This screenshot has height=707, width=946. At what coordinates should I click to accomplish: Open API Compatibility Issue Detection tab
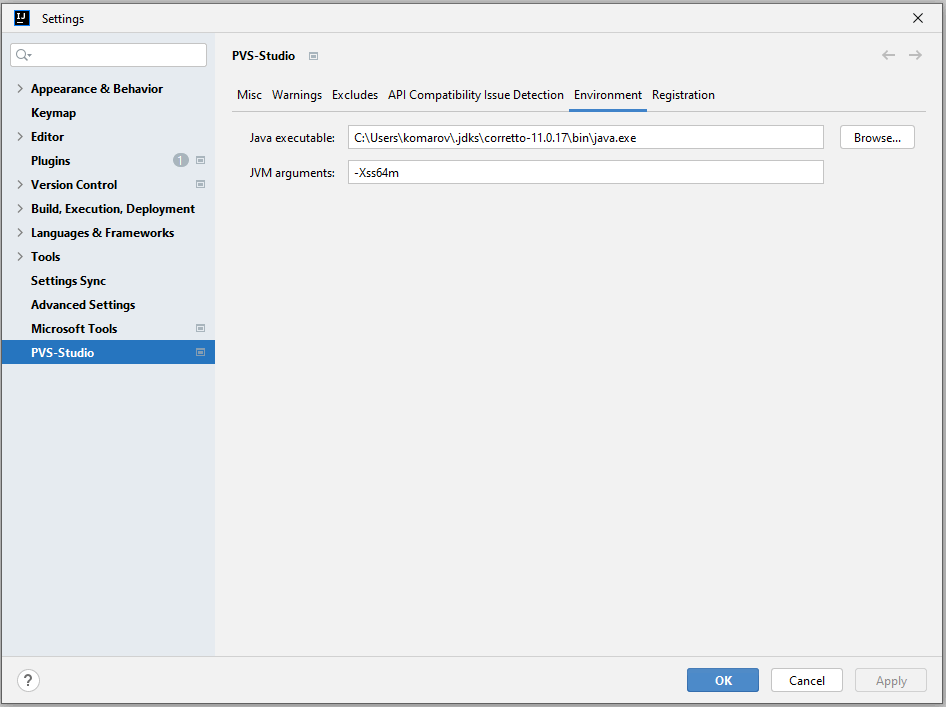tap(475, 95)
